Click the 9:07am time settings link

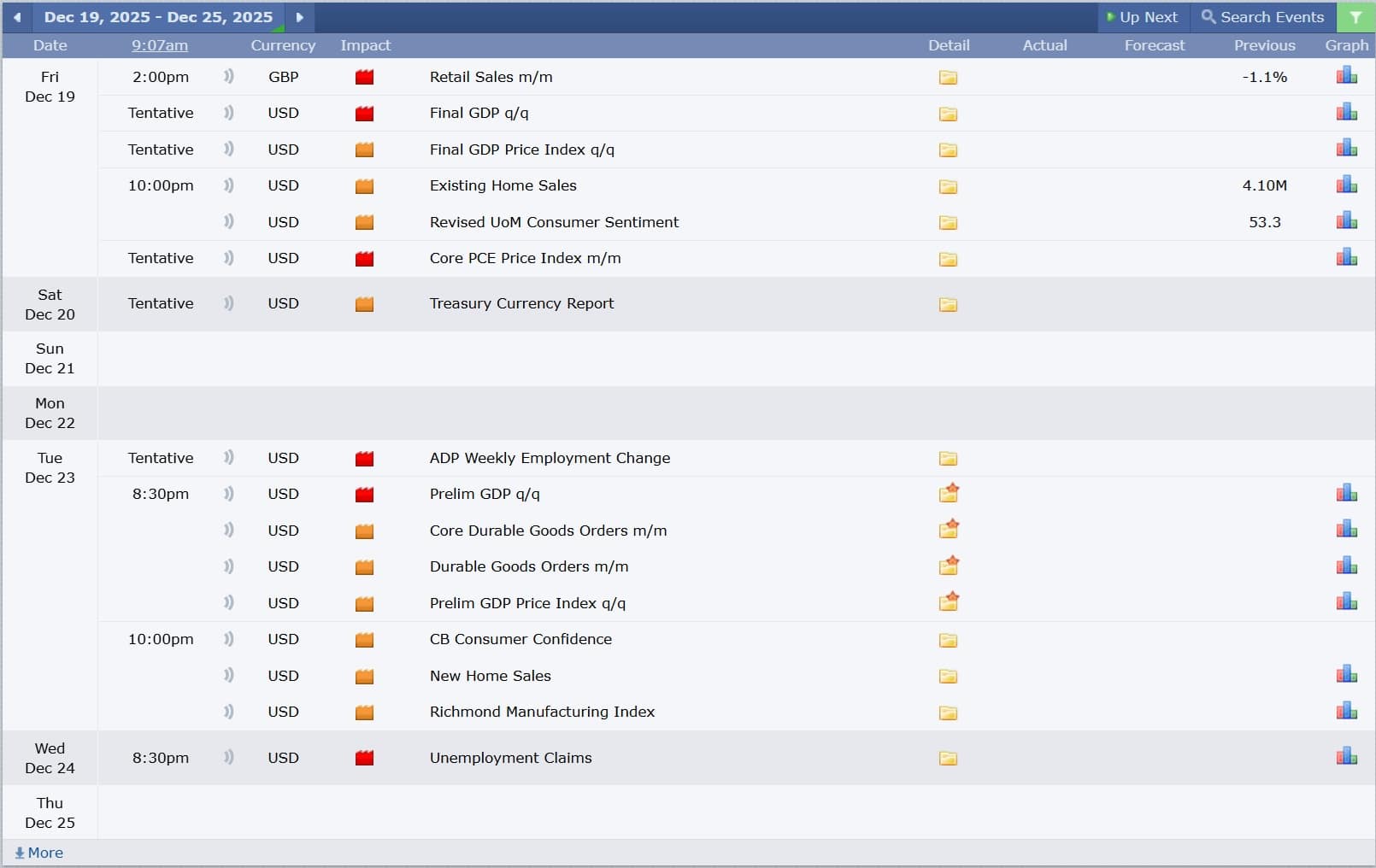160,45
